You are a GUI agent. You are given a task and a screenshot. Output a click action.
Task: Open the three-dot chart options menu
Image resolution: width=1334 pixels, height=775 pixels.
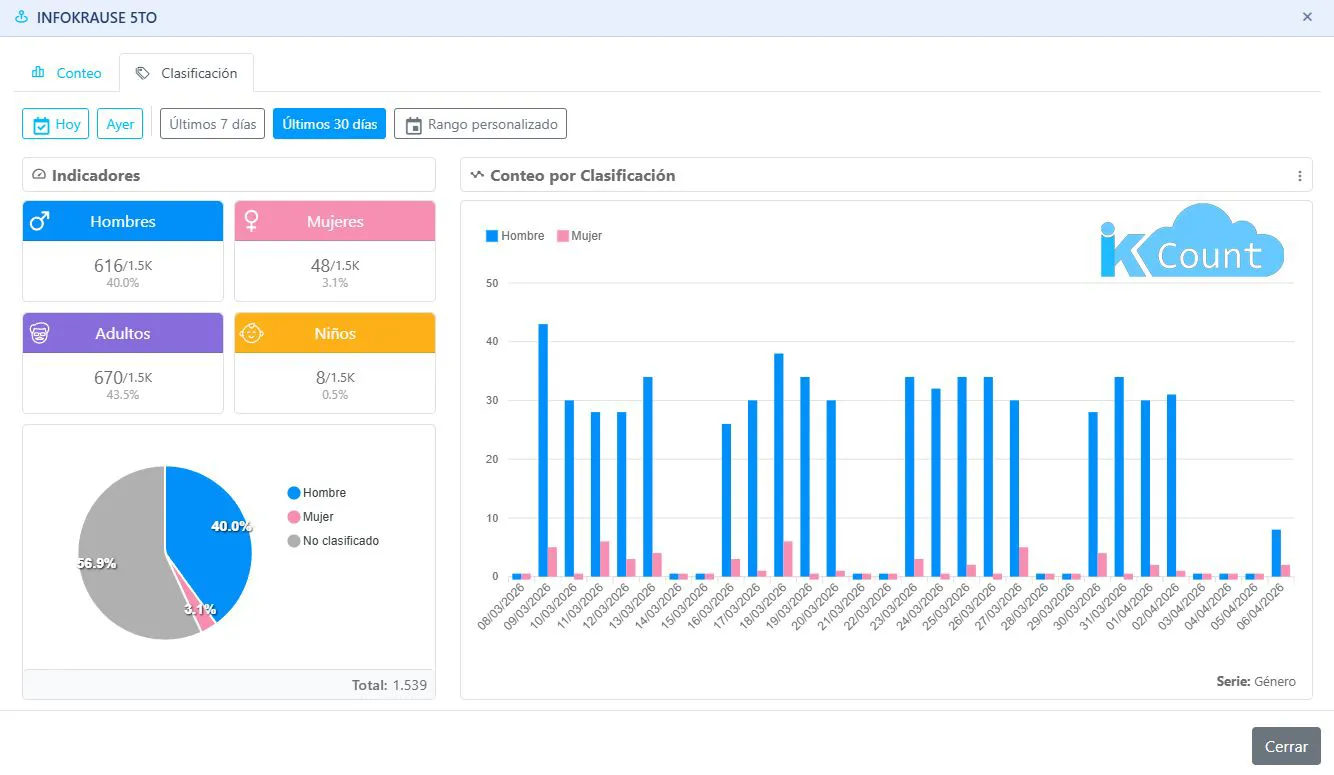(1299, 176)
